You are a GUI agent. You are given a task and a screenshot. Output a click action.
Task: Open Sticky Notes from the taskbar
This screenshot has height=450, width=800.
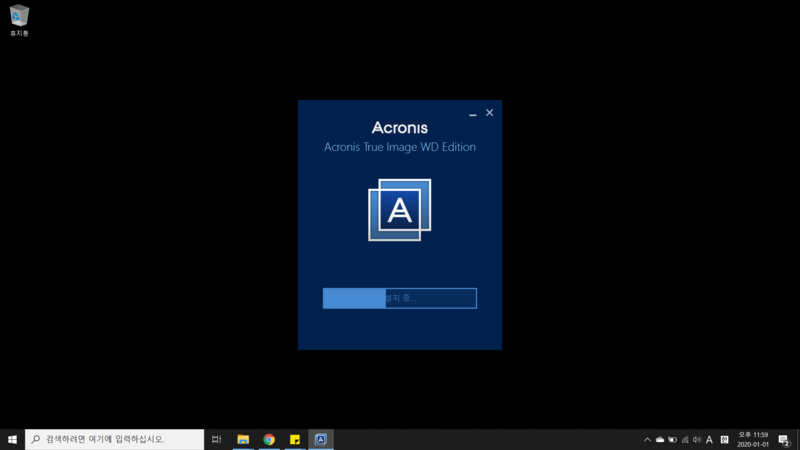[x=295, y=439]
